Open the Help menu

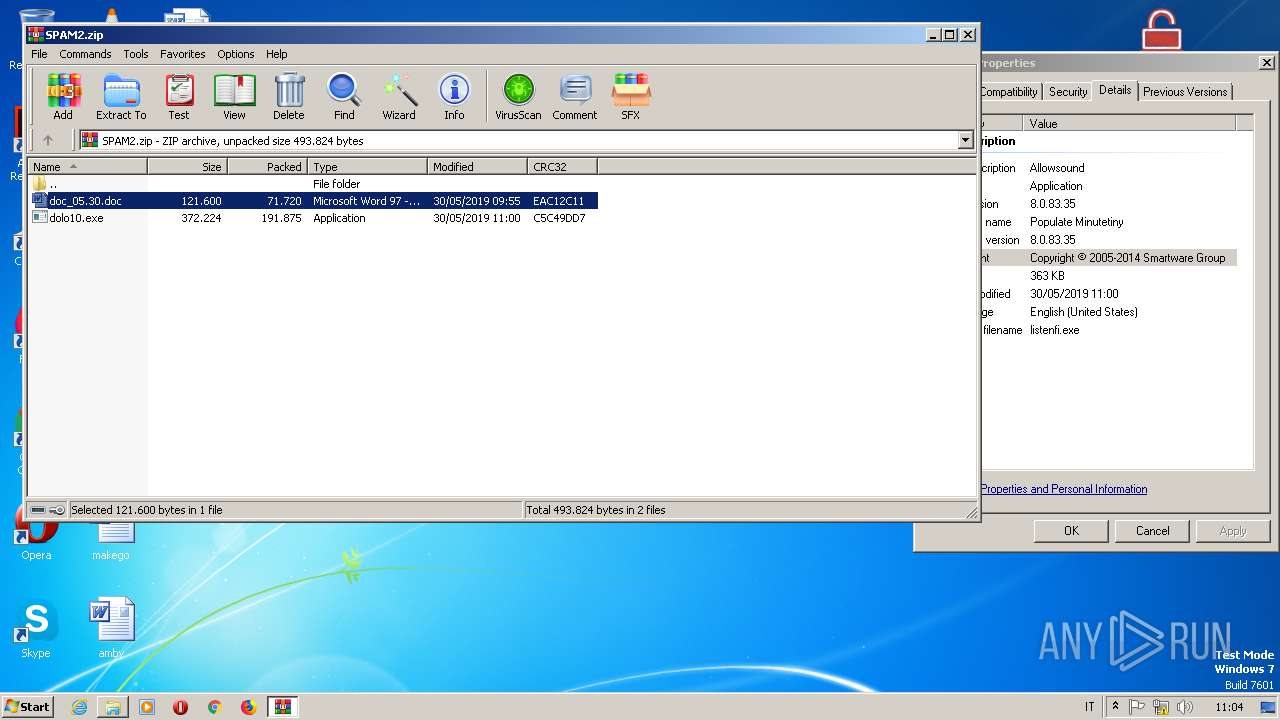pos(277,54)
